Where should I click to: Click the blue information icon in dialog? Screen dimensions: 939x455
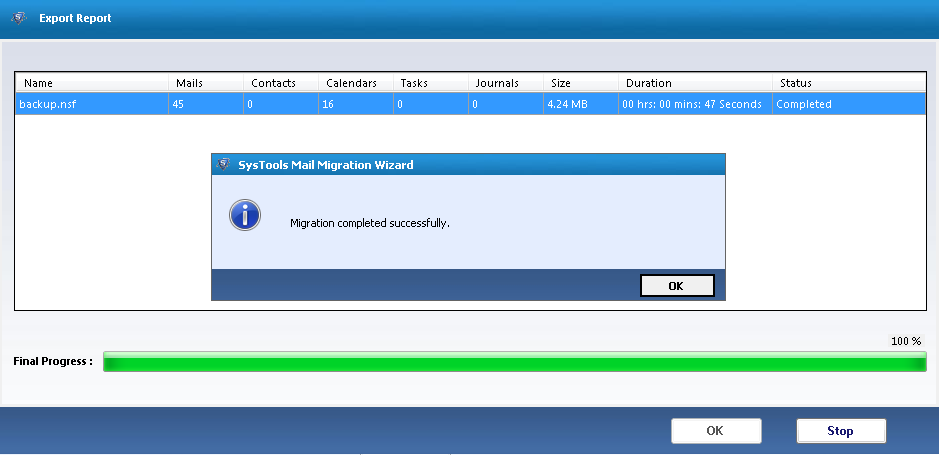pyautogui.click(x=245, y=215)
